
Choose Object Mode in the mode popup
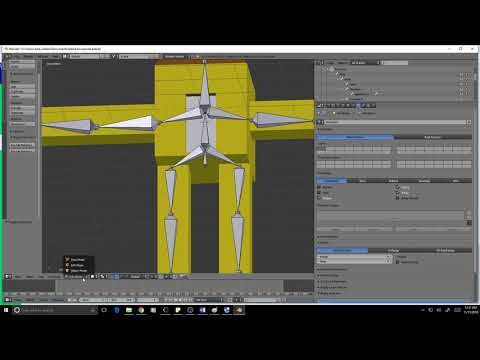point(79,270)
